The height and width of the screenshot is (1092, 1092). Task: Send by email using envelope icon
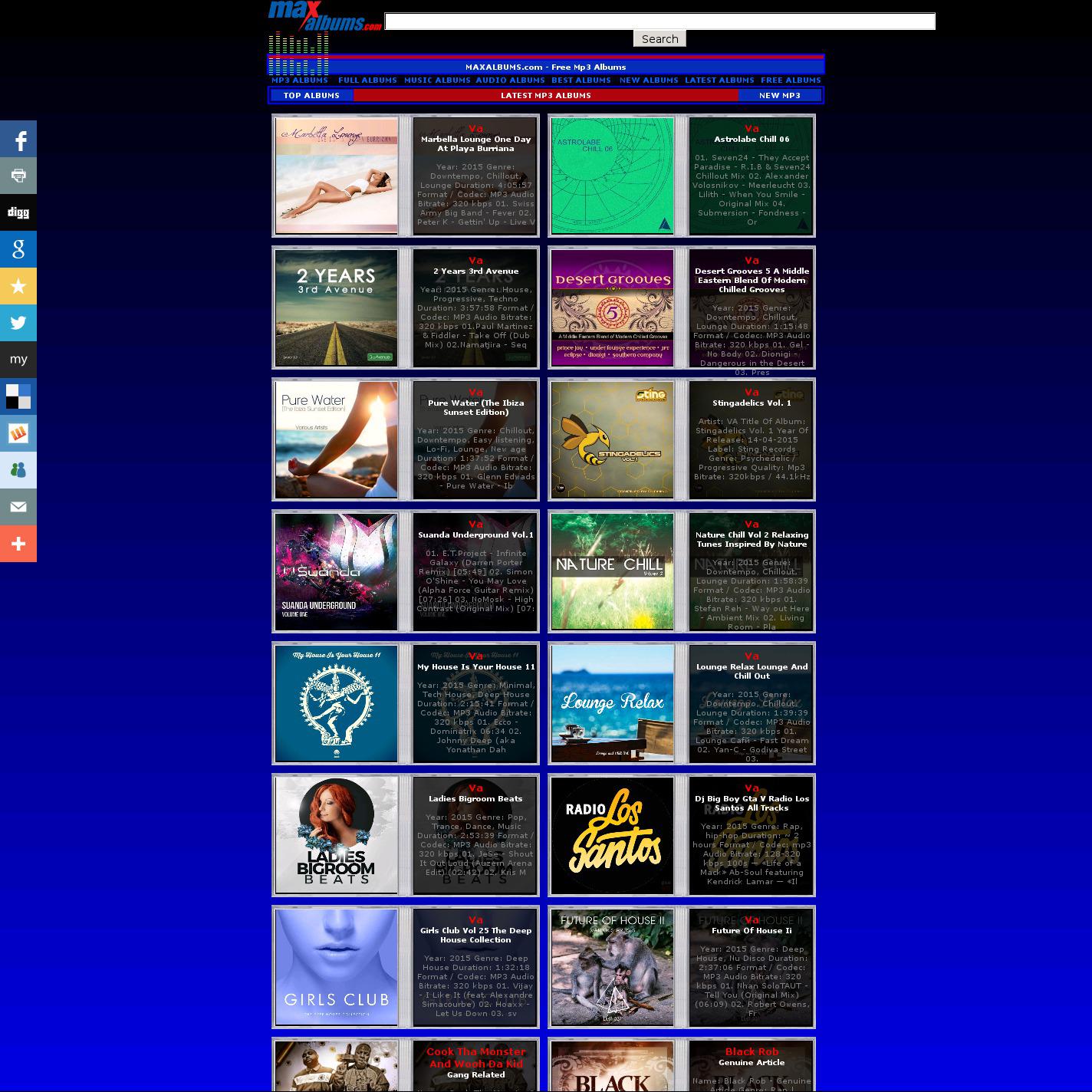click(18, 507)
